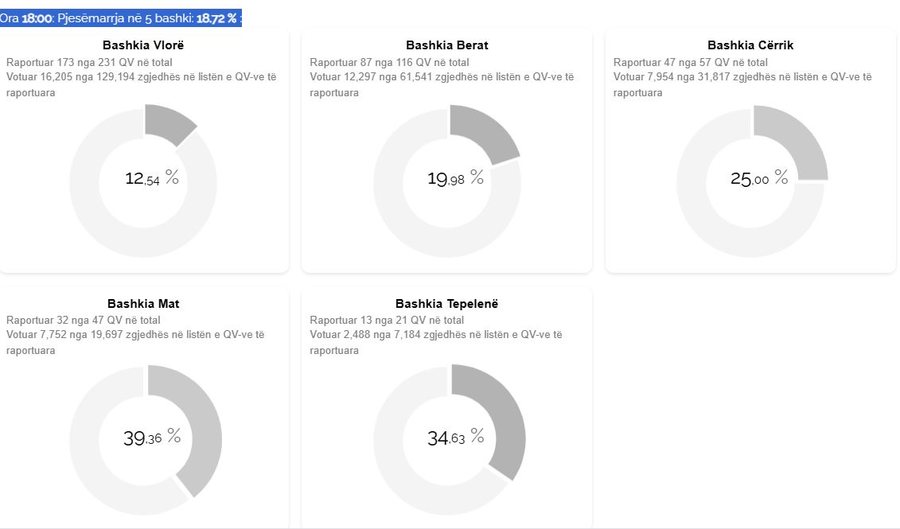Viewport: 900px width, 529px height.
Task: Click the Bashkia Cërrik card title
Action: (750, 45)
